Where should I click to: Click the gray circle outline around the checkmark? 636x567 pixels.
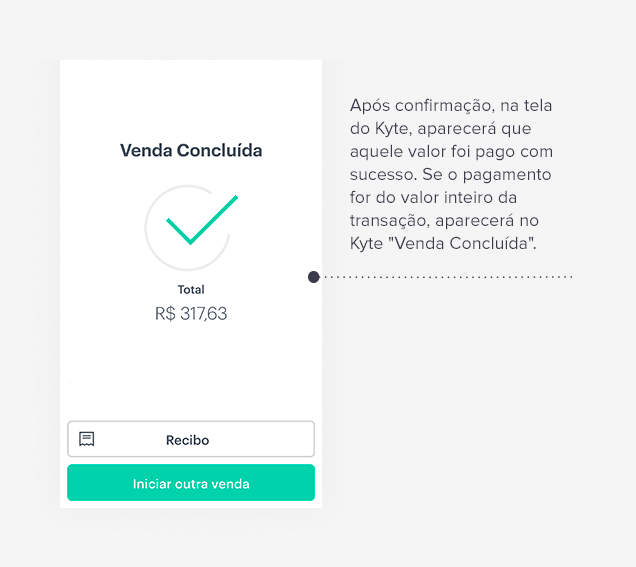pos(187,228)
